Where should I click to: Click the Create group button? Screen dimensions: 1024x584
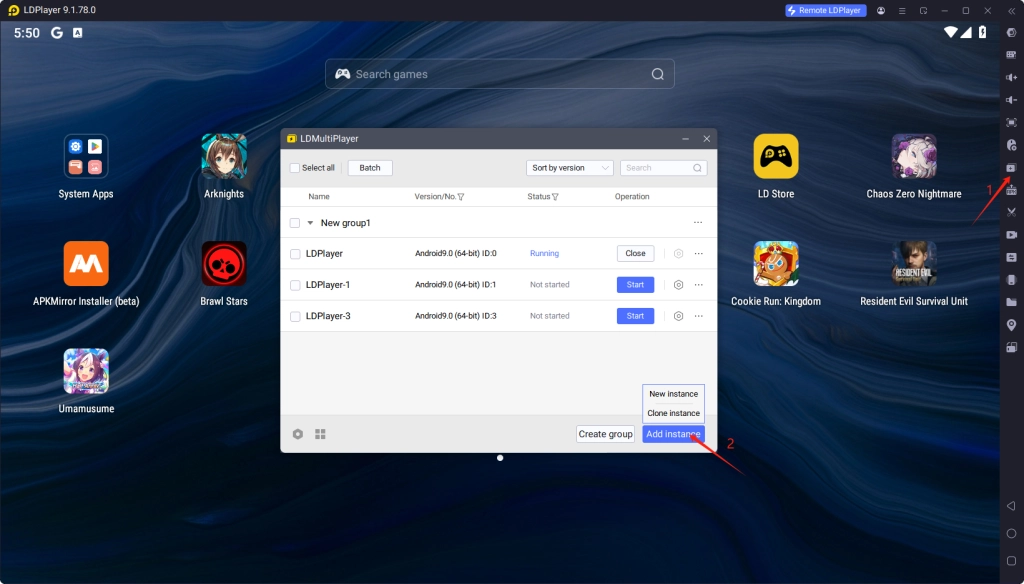click(x=605, y=434)
